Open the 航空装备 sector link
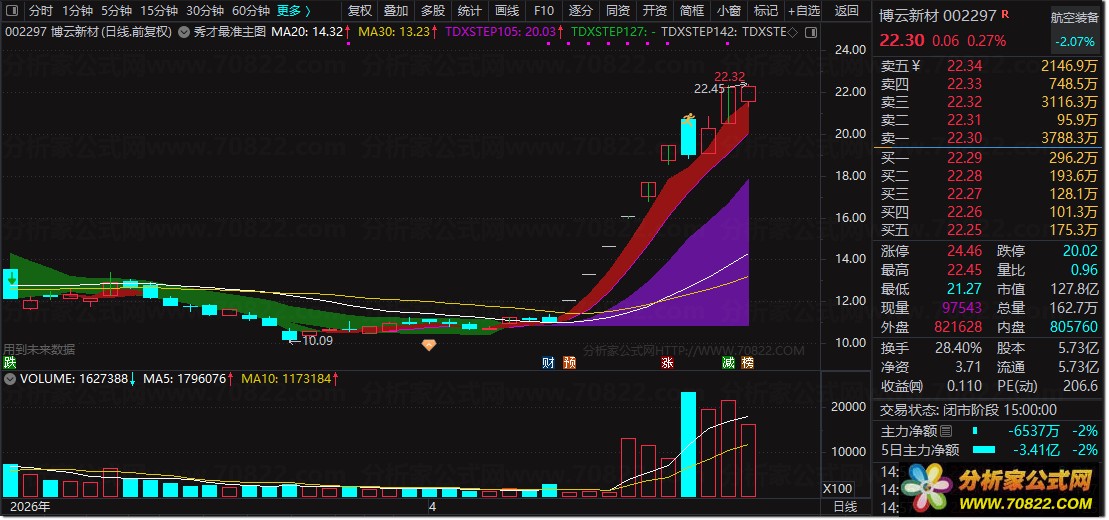Screen dimensions: 1109x520 coord(1074,18)
